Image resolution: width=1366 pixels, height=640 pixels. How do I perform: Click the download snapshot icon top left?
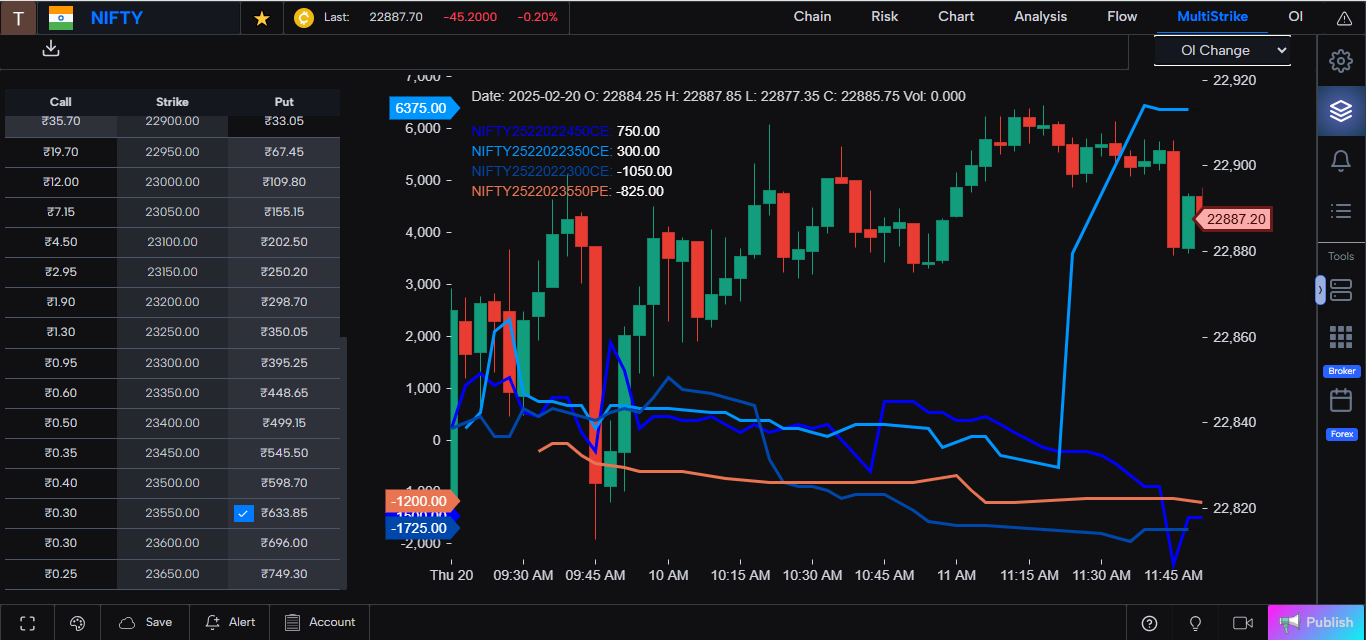50,48
